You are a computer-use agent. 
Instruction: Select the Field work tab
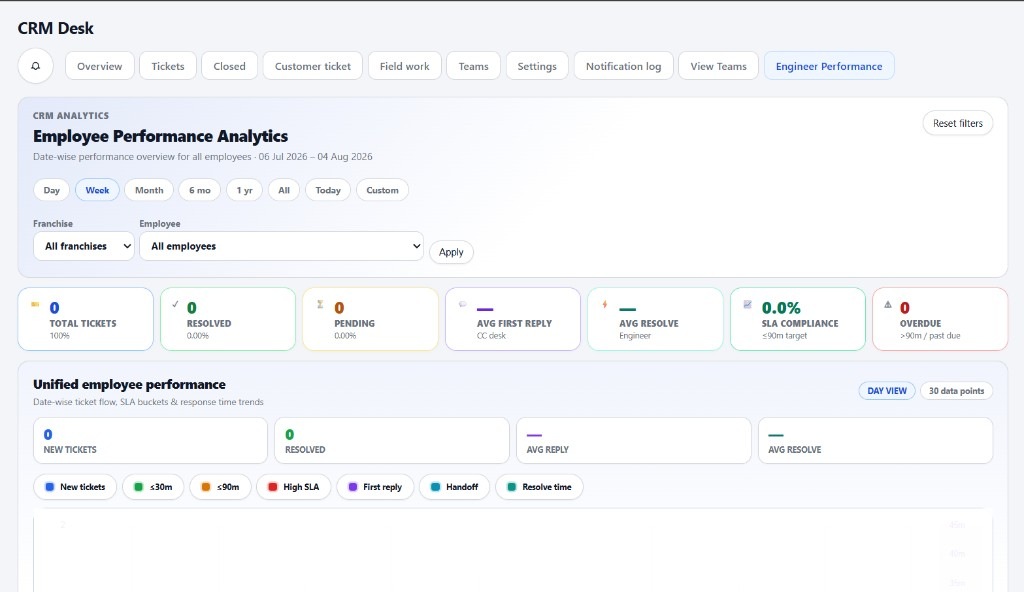click(405, 66)
